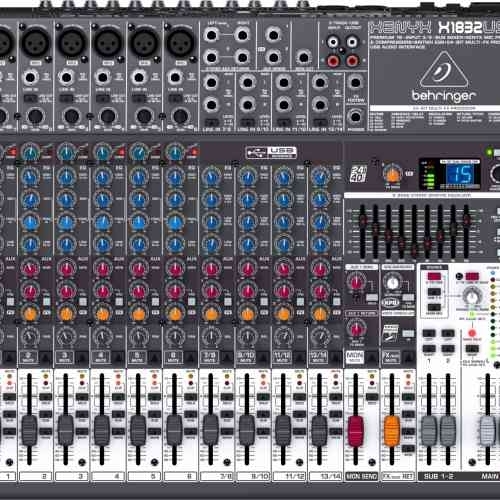The height and width of the screenshot is (500, 500).
Task: Click the channel 6 fader cap
Action: pyautogui.click(x=174, y=431)
